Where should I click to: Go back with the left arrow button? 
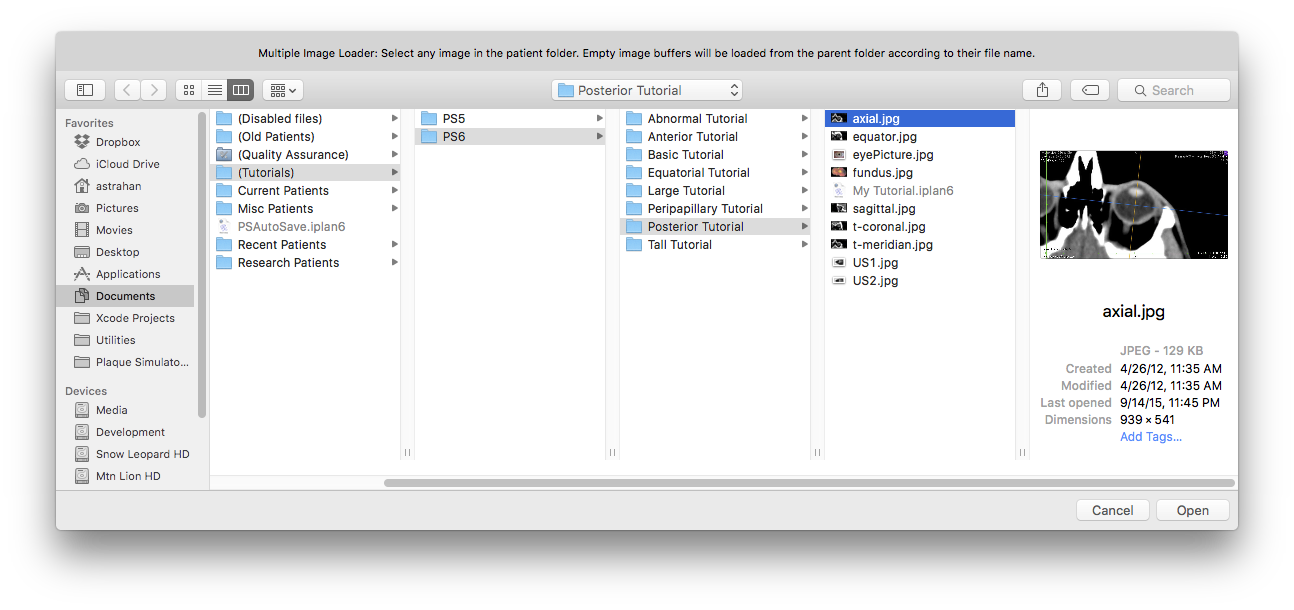(x=127, y=90)
